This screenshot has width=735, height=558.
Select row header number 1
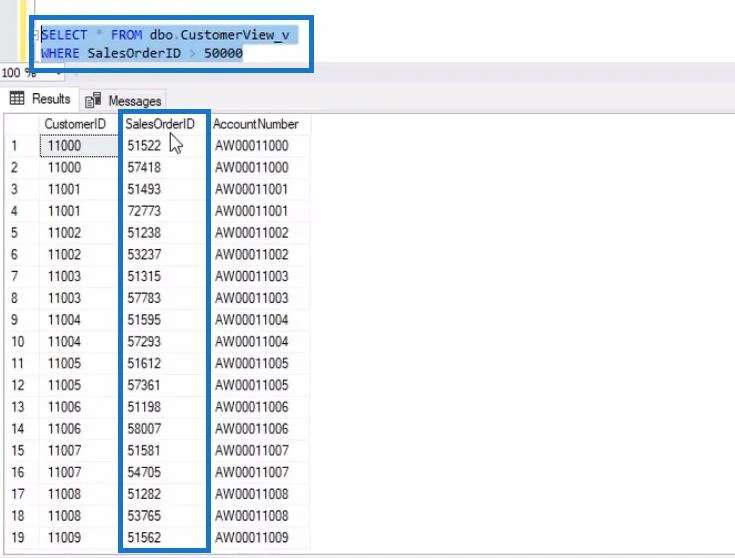[x=14, y=146]
